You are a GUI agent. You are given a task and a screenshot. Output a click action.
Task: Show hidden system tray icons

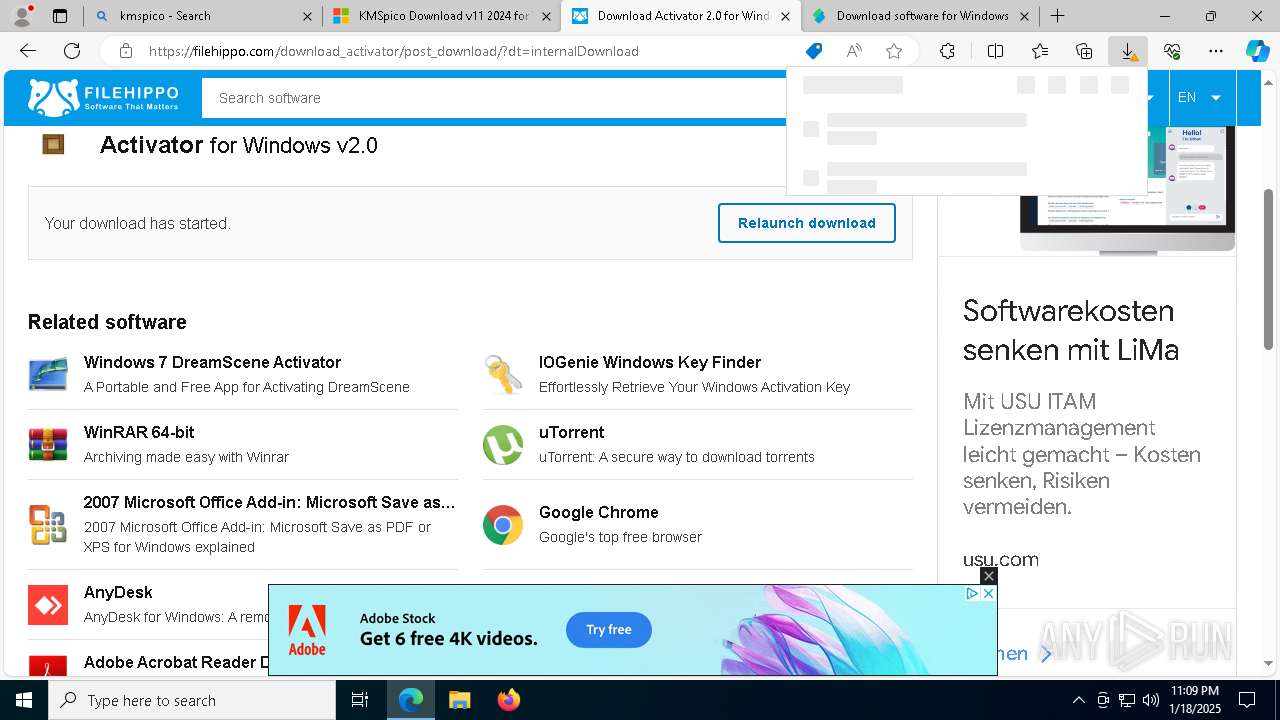1078,700
